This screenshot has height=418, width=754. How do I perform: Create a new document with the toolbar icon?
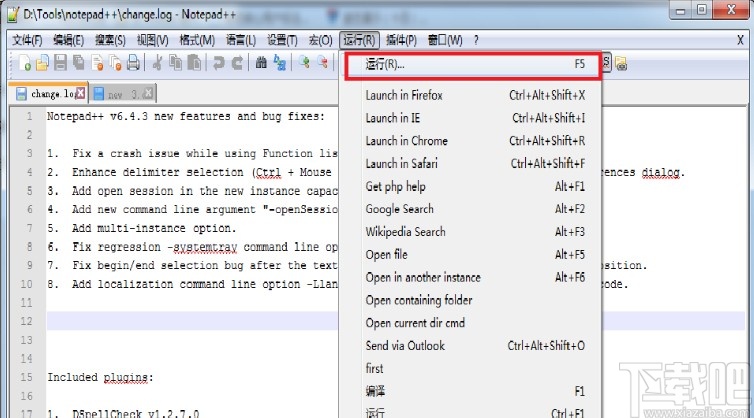coord(25,63)
